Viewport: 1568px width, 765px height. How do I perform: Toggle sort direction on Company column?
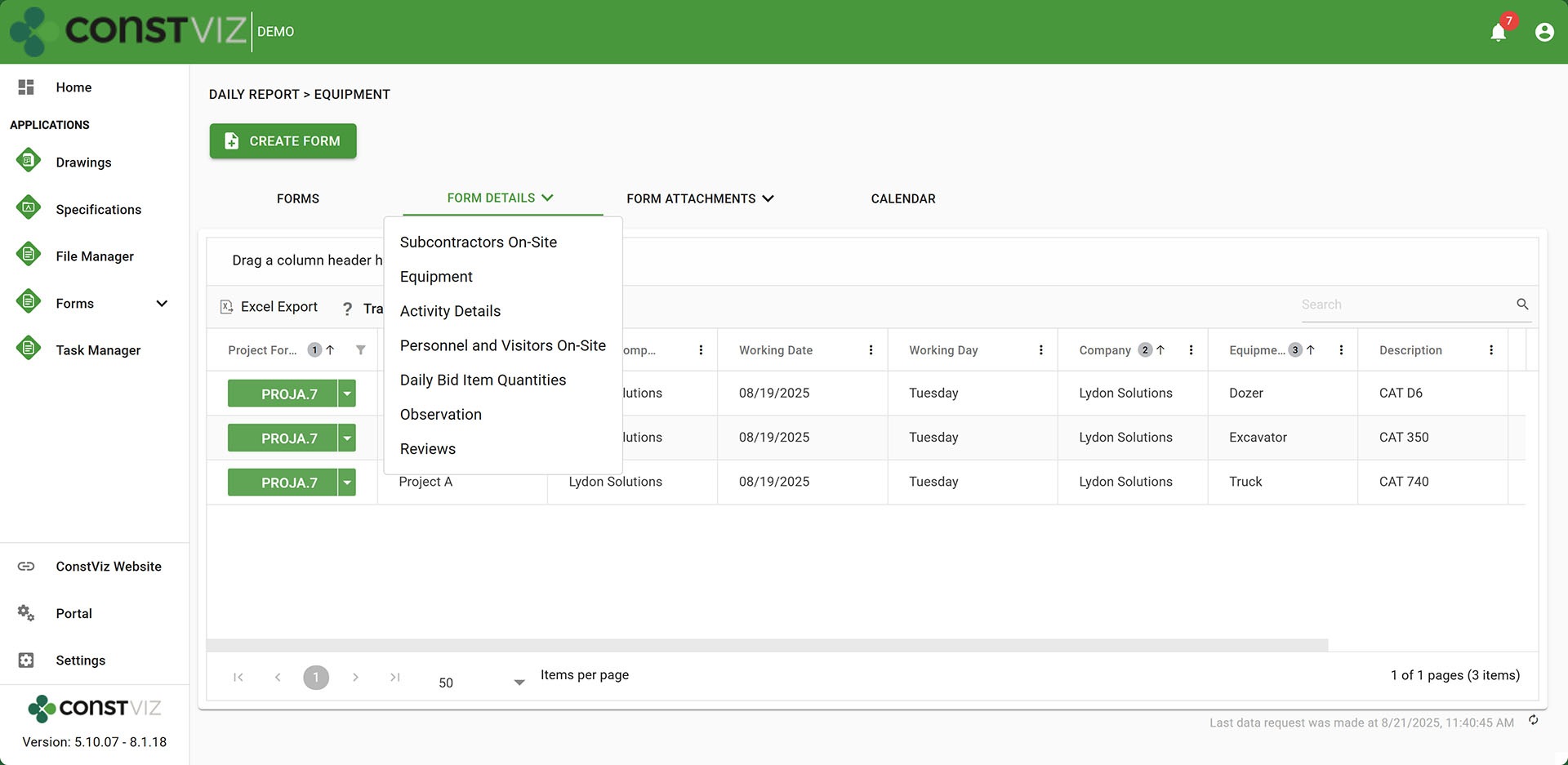click(x=1160, y=350)
